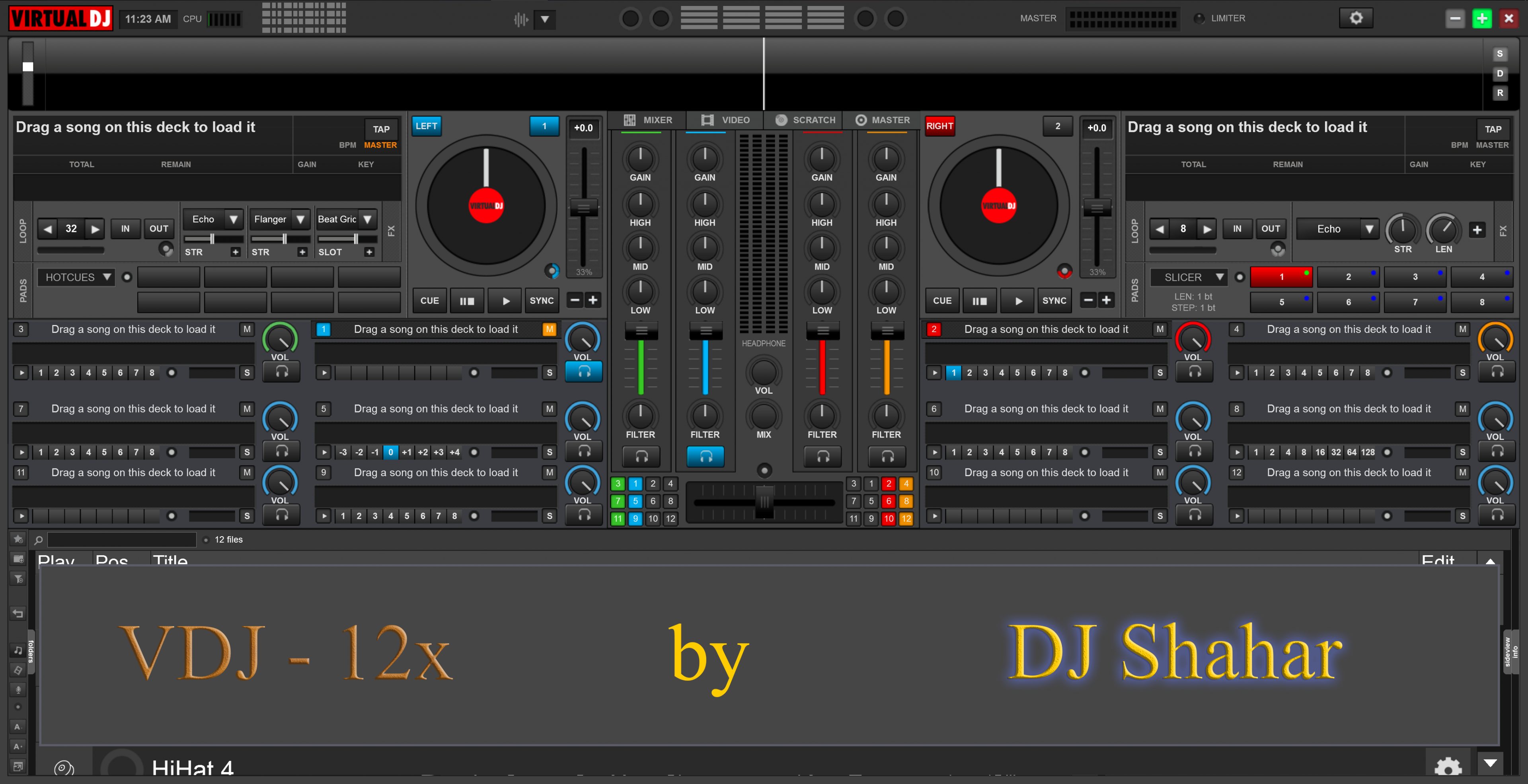Click TAP button on right deck
This screenshot has height=784, width=1528.
coord(1493,129)
